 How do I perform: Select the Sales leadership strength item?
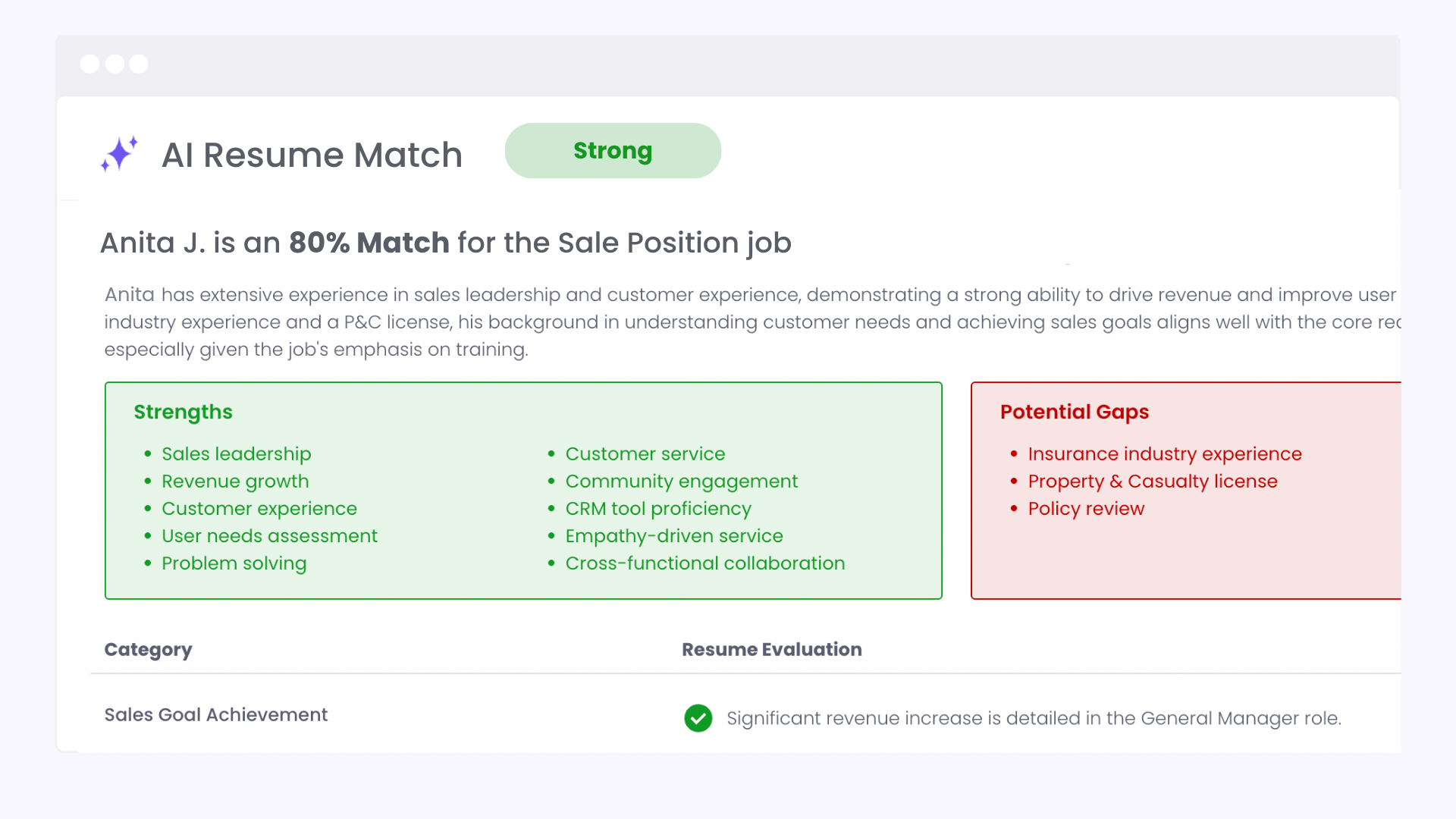coord(236,454)
